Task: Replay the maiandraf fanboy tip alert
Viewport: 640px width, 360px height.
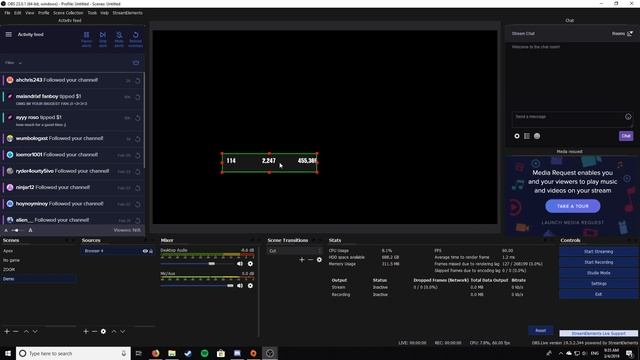Action: [x=138, y=97]
